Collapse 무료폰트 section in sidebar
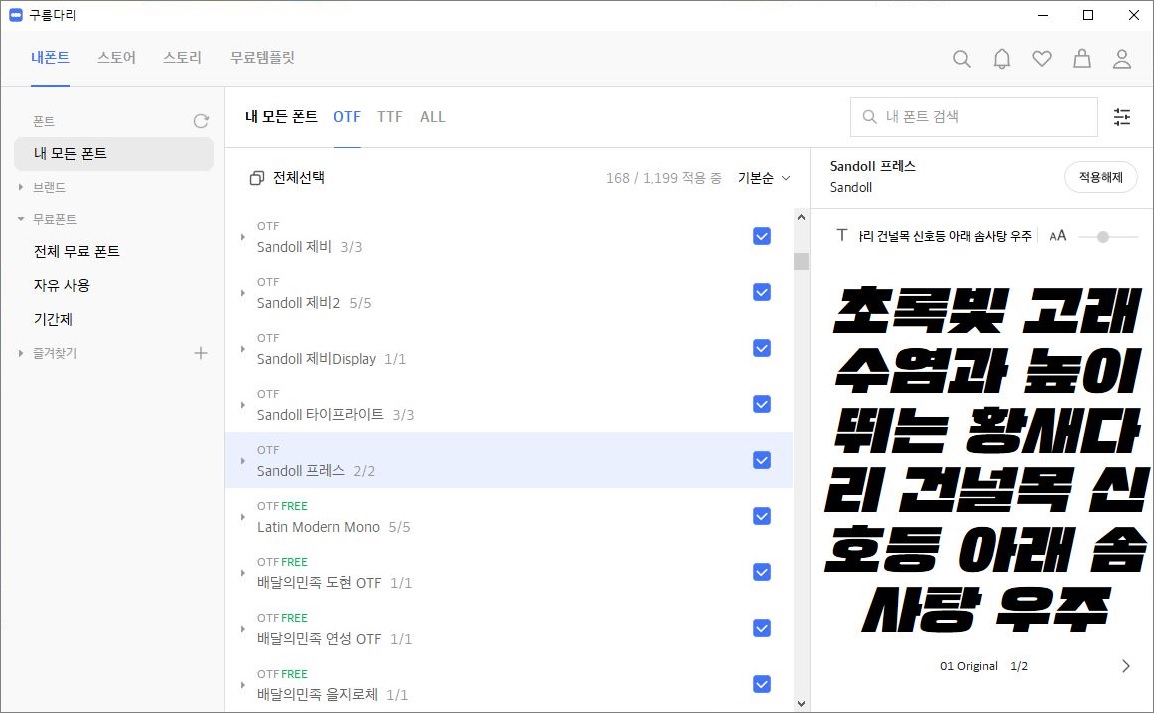1154x714 pixels. pos(21,219)
